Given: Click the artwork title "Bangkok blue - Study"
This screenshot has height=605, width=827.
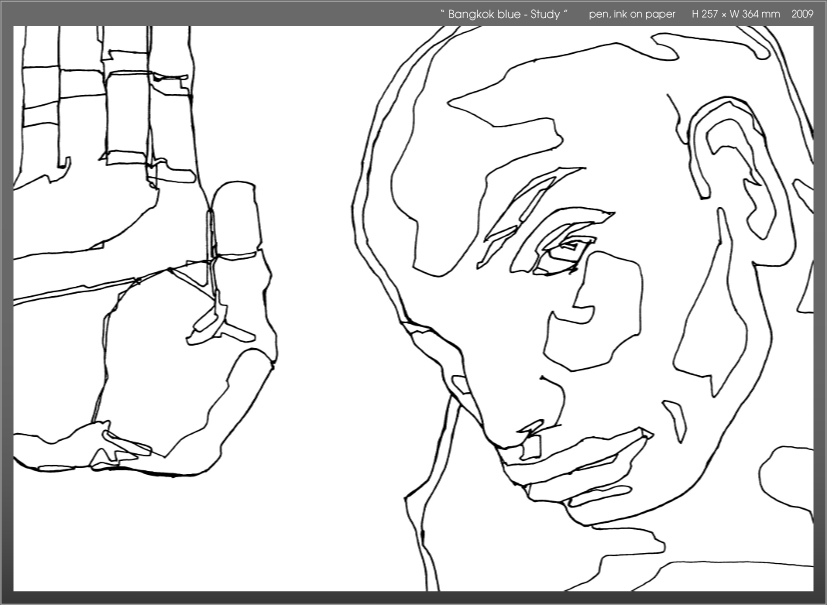Looking at the screenshot, I should pos(504,14).
